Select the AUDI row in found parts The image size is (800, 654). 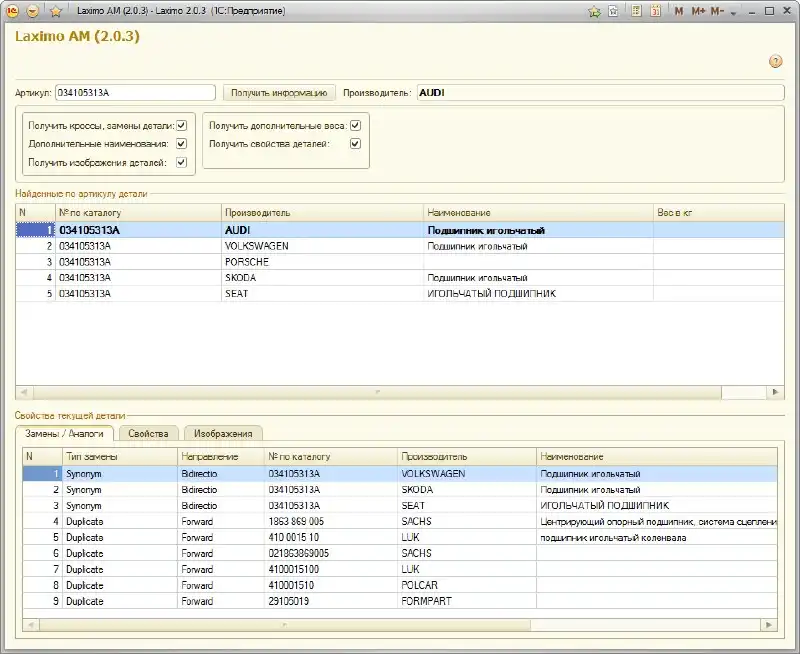tap(400, 230)
